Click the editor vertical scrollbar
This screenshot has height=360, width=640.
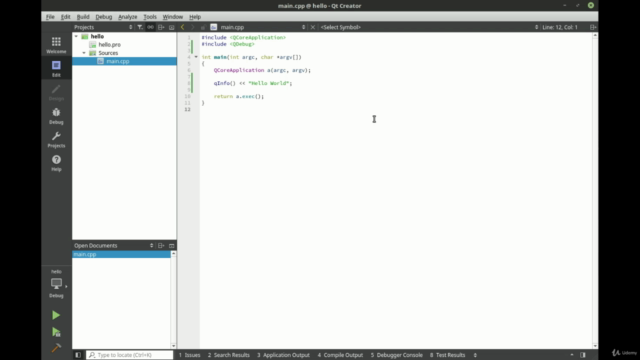coord(595,191)
